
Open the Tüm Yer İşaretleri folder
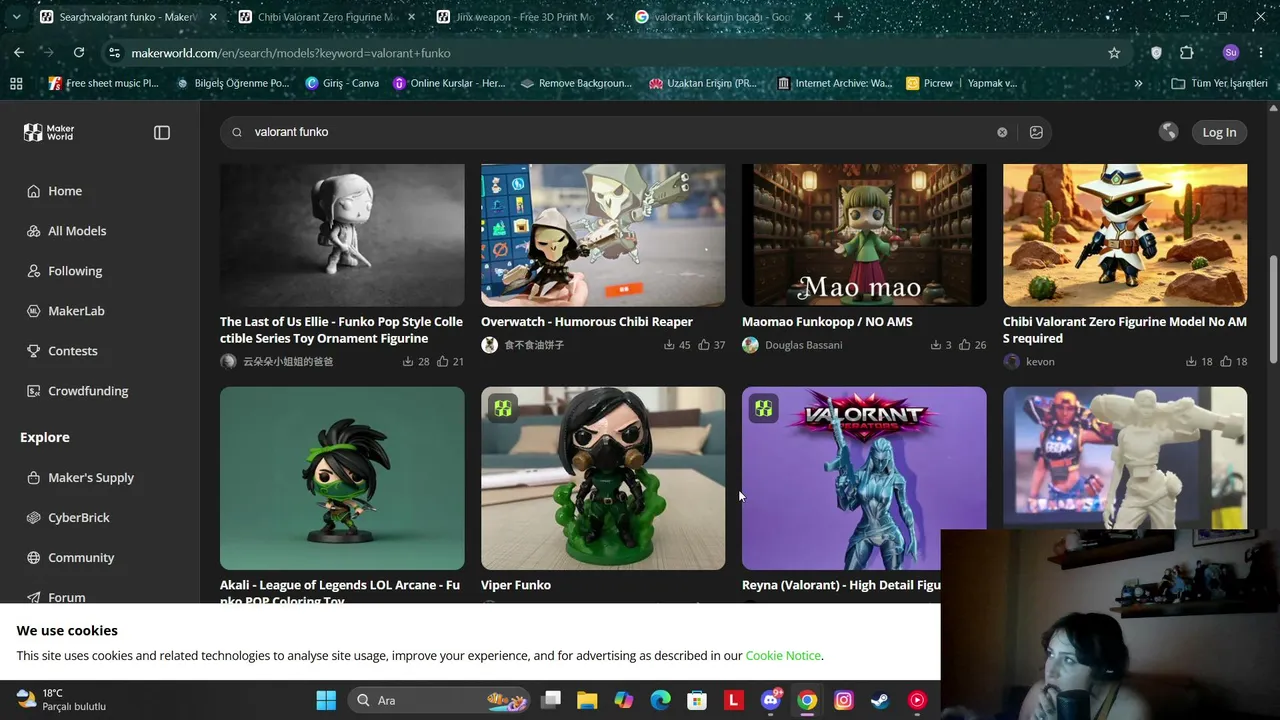(x=1219, y=83)
